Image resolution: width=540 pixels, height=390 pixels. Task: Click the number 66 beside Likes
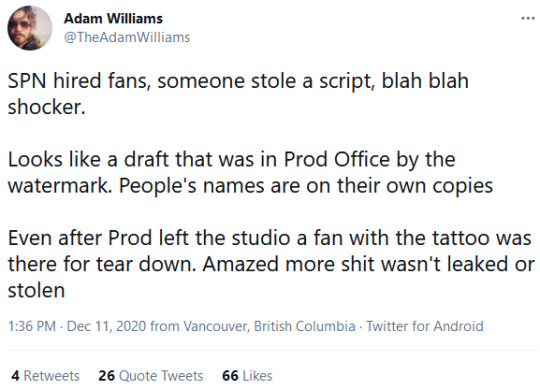230,376
